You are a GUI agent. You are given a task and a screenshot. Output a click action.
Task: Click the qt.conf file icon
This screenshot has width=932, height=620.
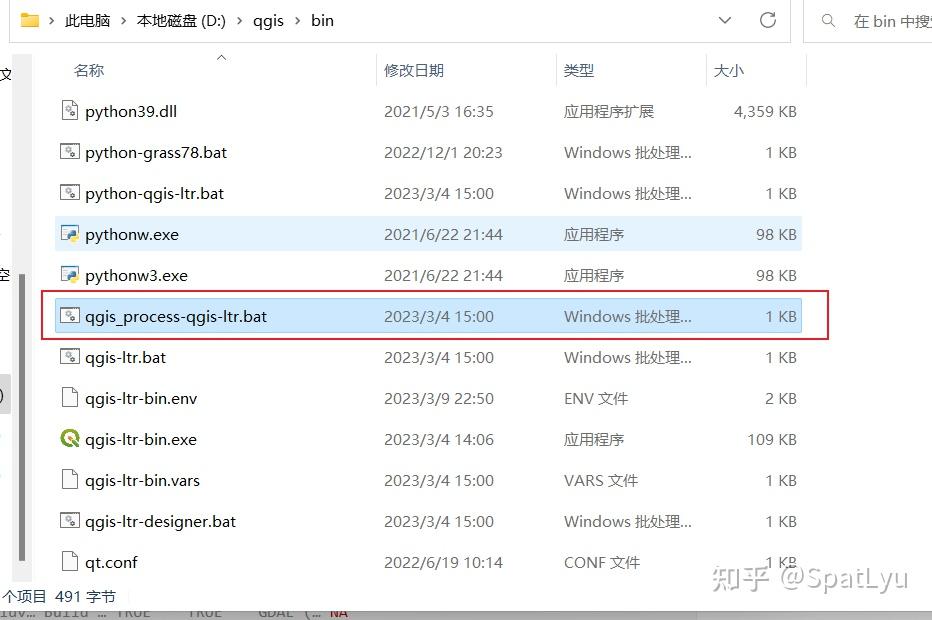pos(70,562)
